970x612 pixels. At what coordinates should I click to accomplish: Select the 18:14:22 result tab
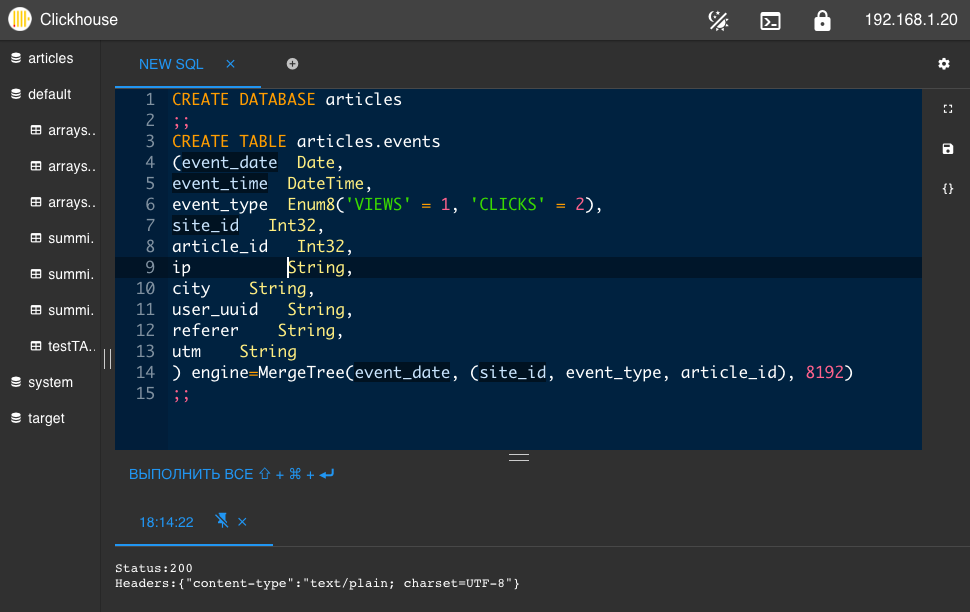pos(166,522)
